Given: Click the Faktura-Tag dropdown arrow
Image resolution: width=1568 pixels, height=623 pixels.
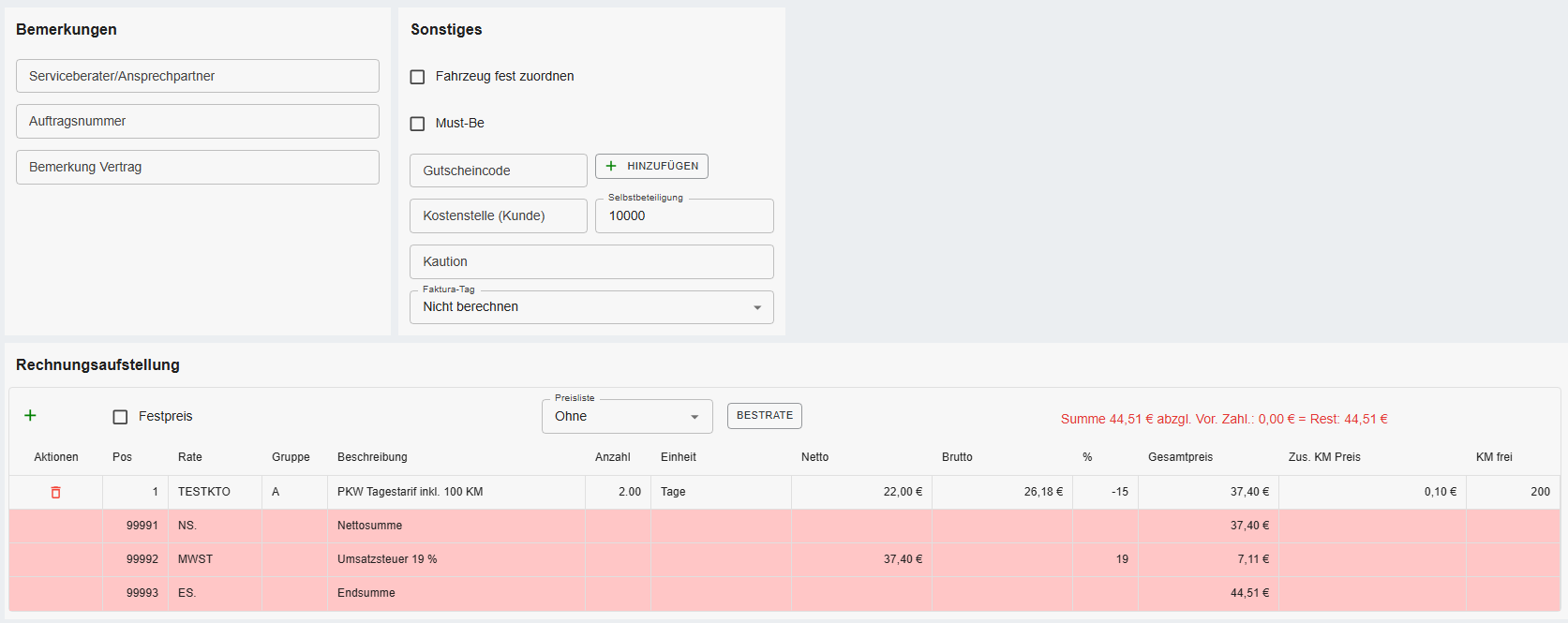Looking at the screenshot, I should (x=757, y=307).
